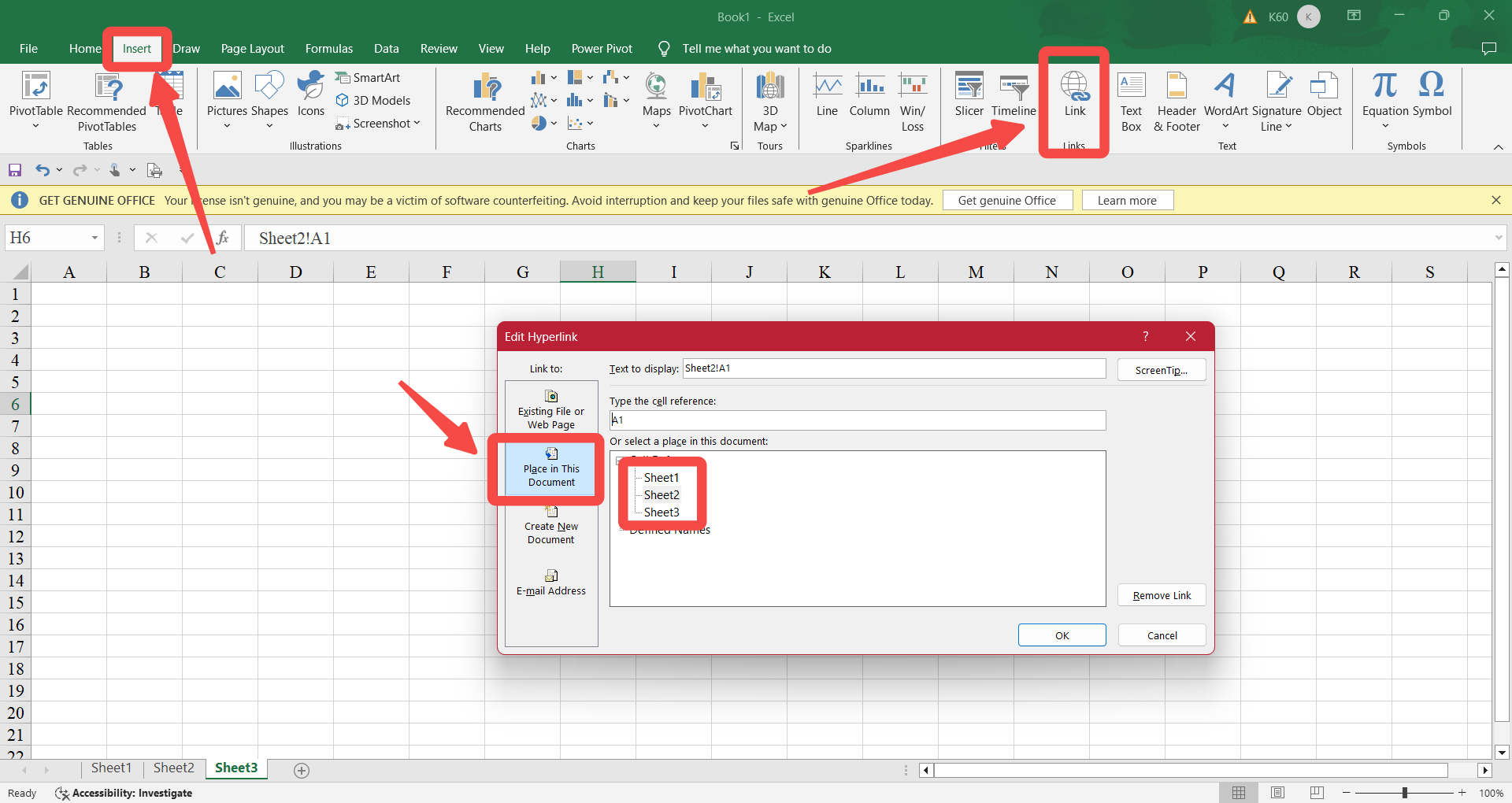The image size is (1512, 803).
Task: Click the zoom slider handle
Action: (1404, 793)
